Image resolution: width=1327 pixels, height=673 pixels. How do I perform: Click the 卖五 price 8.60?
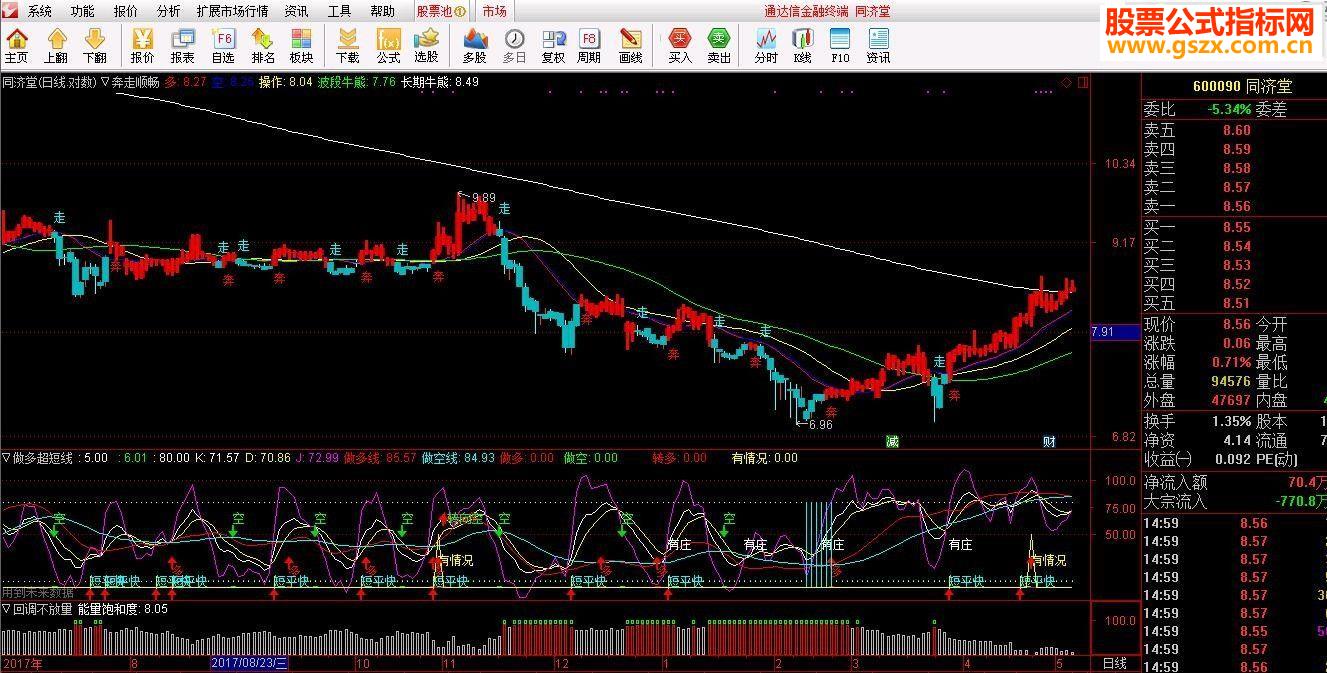click(1237, 130)
